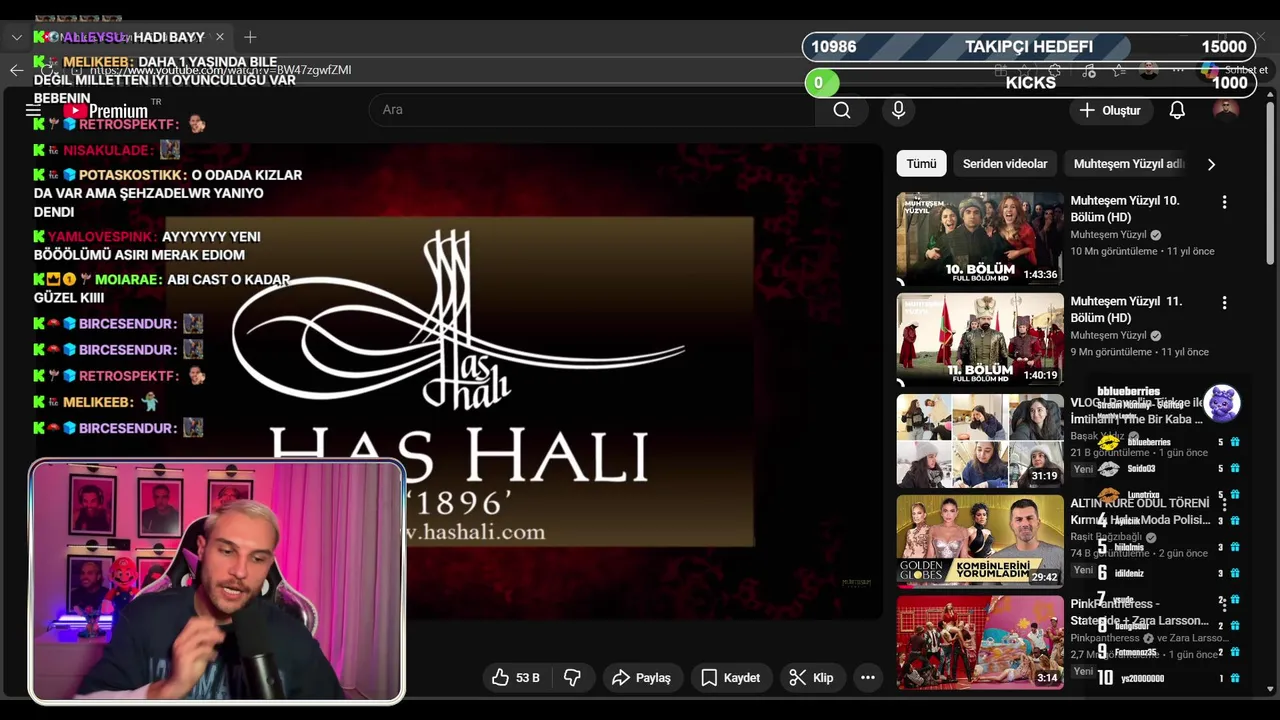Close the current browser tab
Image resolution: width=1280 pixels, height=720 pixels.
pyautogui.click(x=220, y=37)
